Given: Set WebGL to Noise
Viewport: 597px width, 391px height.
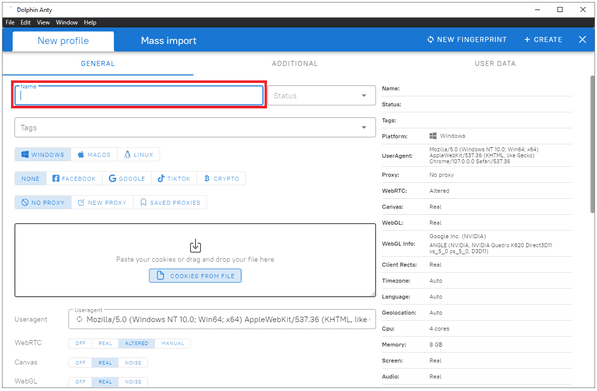Looking at the screenshot, I should pyautogui.click(x=133, y=381).
